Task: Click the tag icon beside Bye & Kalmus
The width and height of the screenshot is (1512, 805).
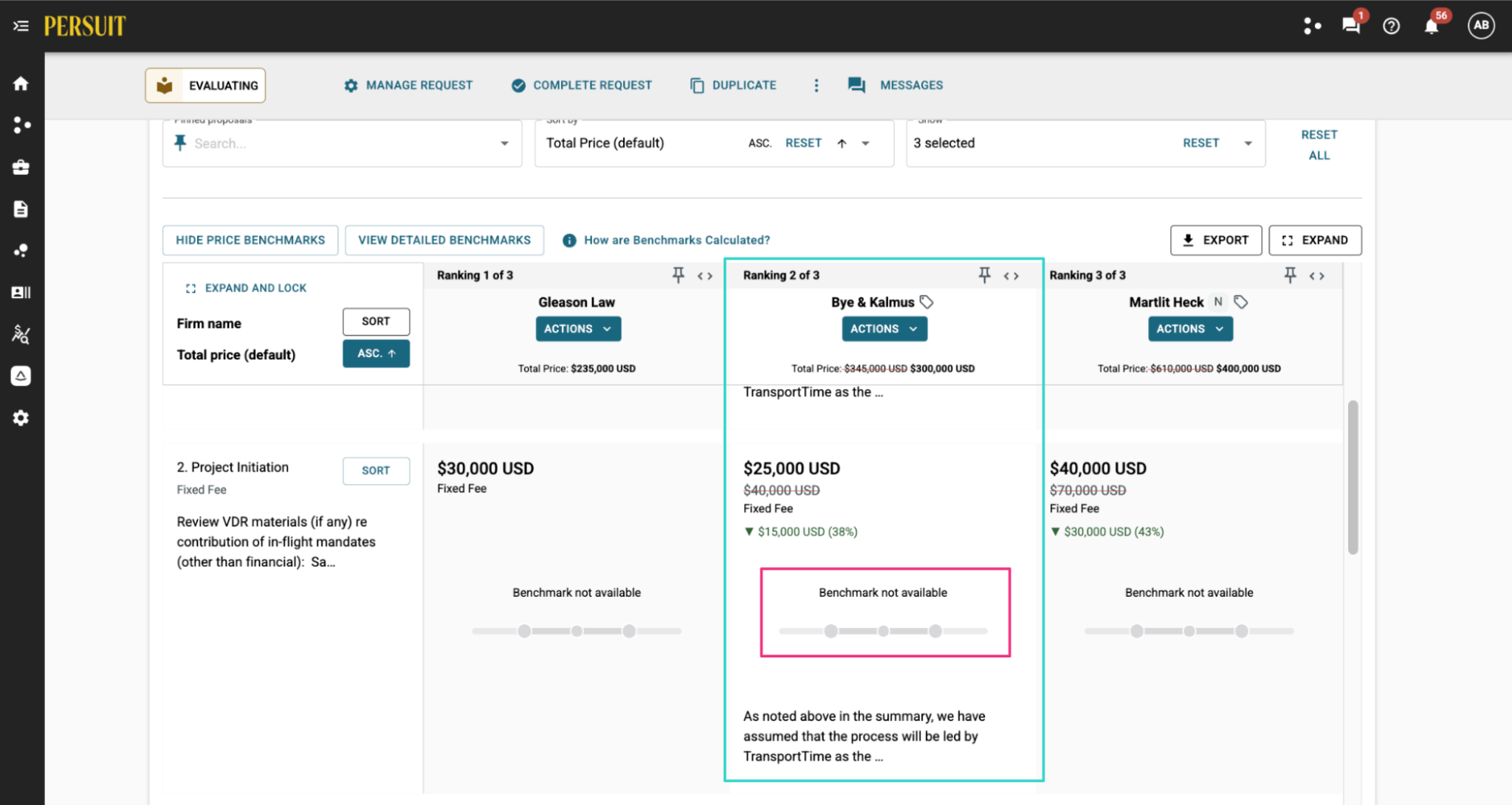Action: [x=927, y=302]
